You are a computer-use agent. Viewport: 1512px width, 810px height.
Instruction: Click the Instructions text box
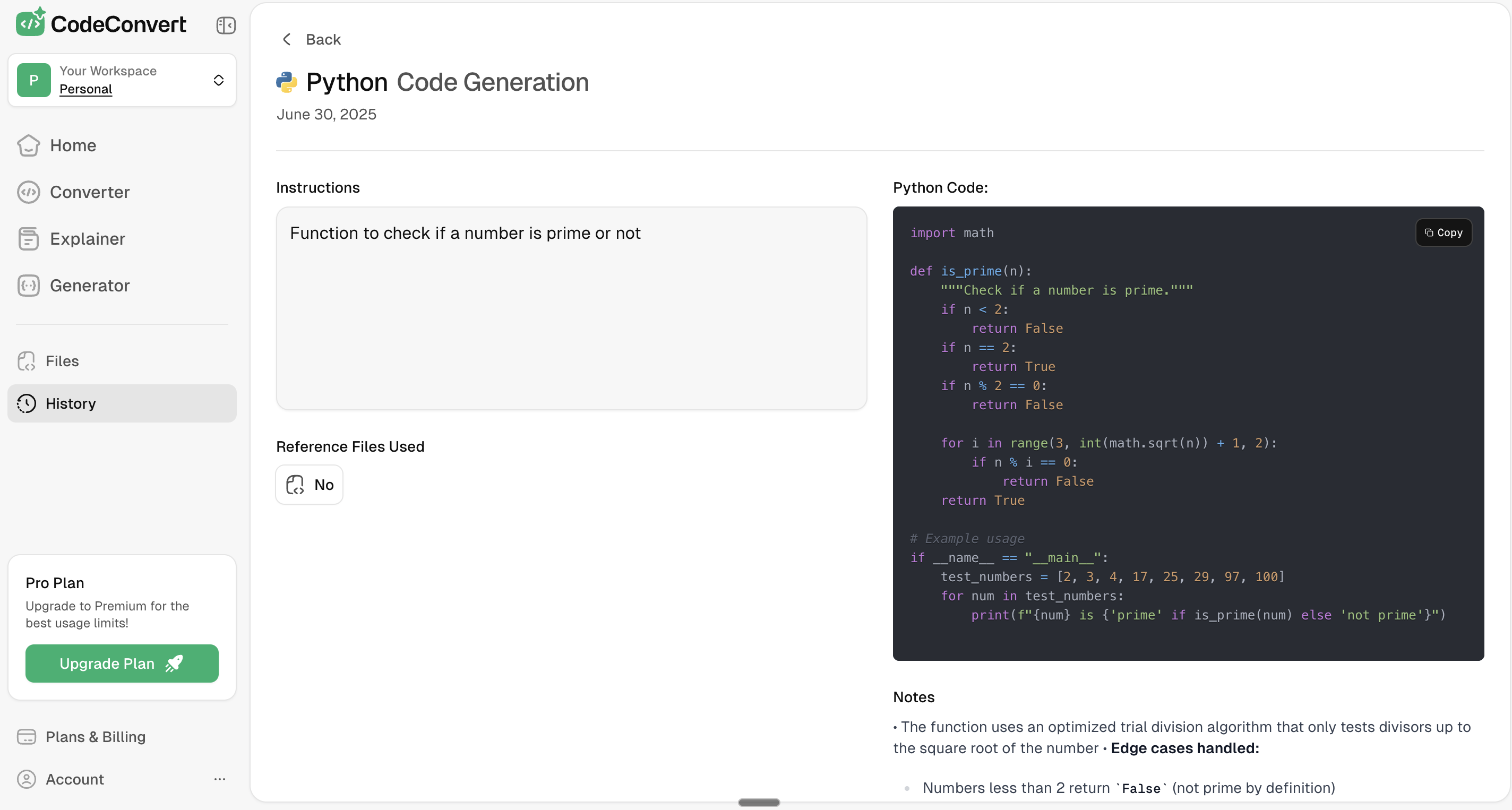point(571,308)
